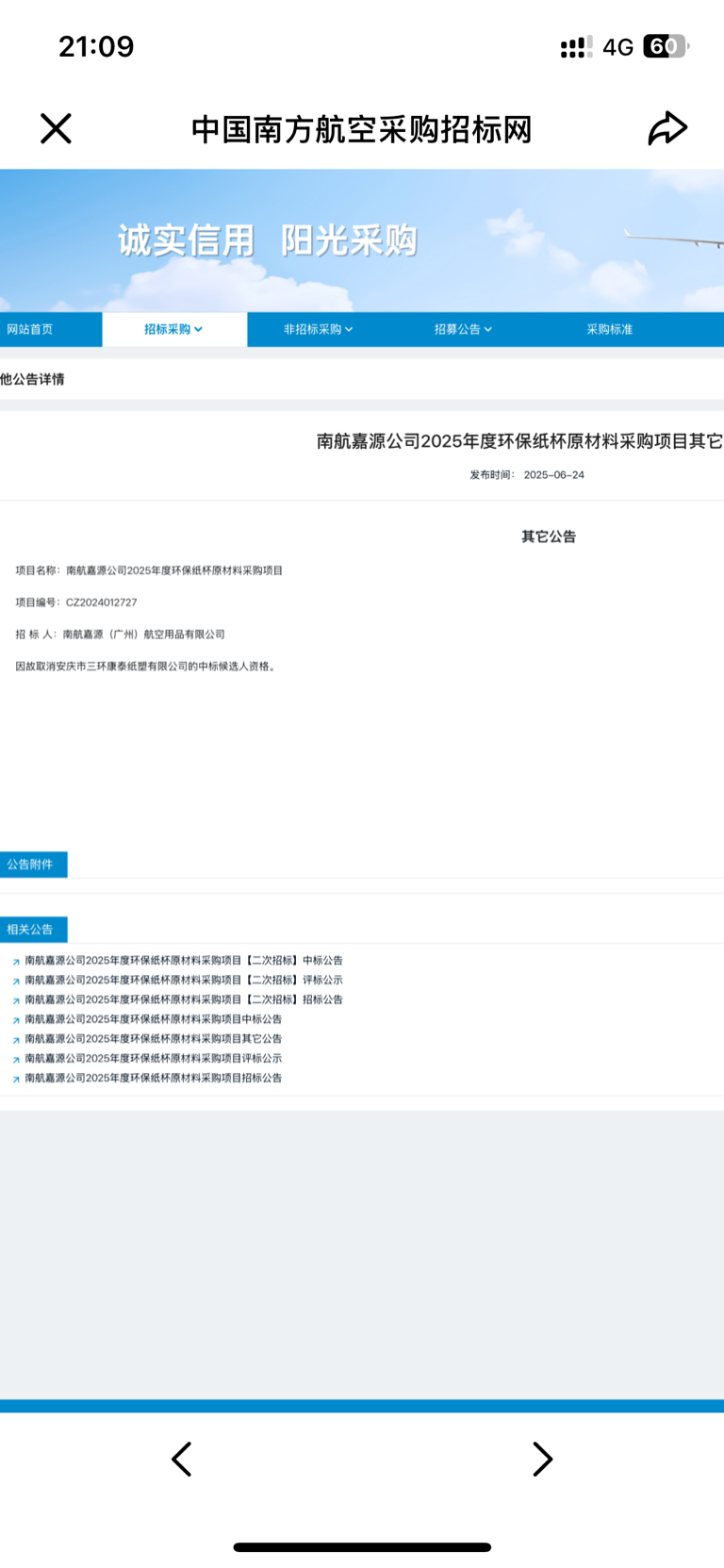
Task: Tap the 他公告详情 breadcrumb text
Action: tap(32, 379)
